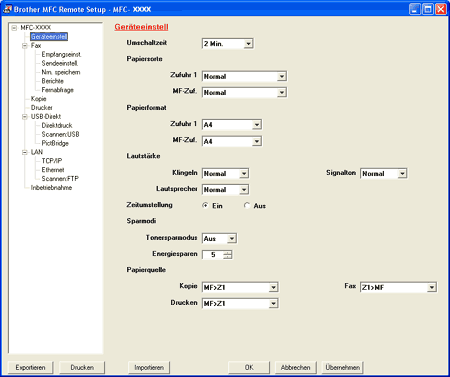Click the Übernehmen button
Screen dimensions: 450x377
tap(343, 368)
